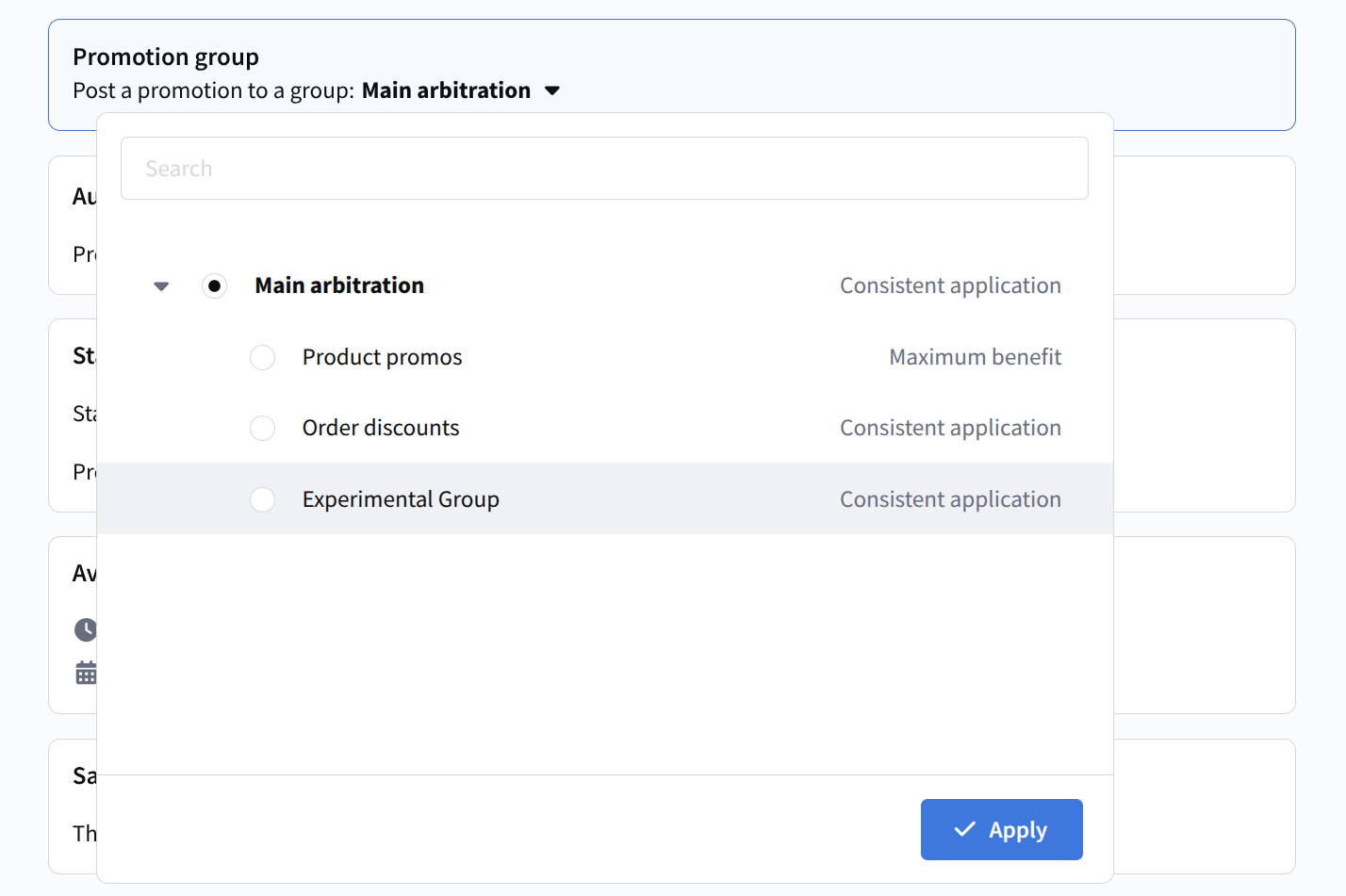Click caret arrow beside header Main arbitration
Screen dimensions: 1346x896
552,90
